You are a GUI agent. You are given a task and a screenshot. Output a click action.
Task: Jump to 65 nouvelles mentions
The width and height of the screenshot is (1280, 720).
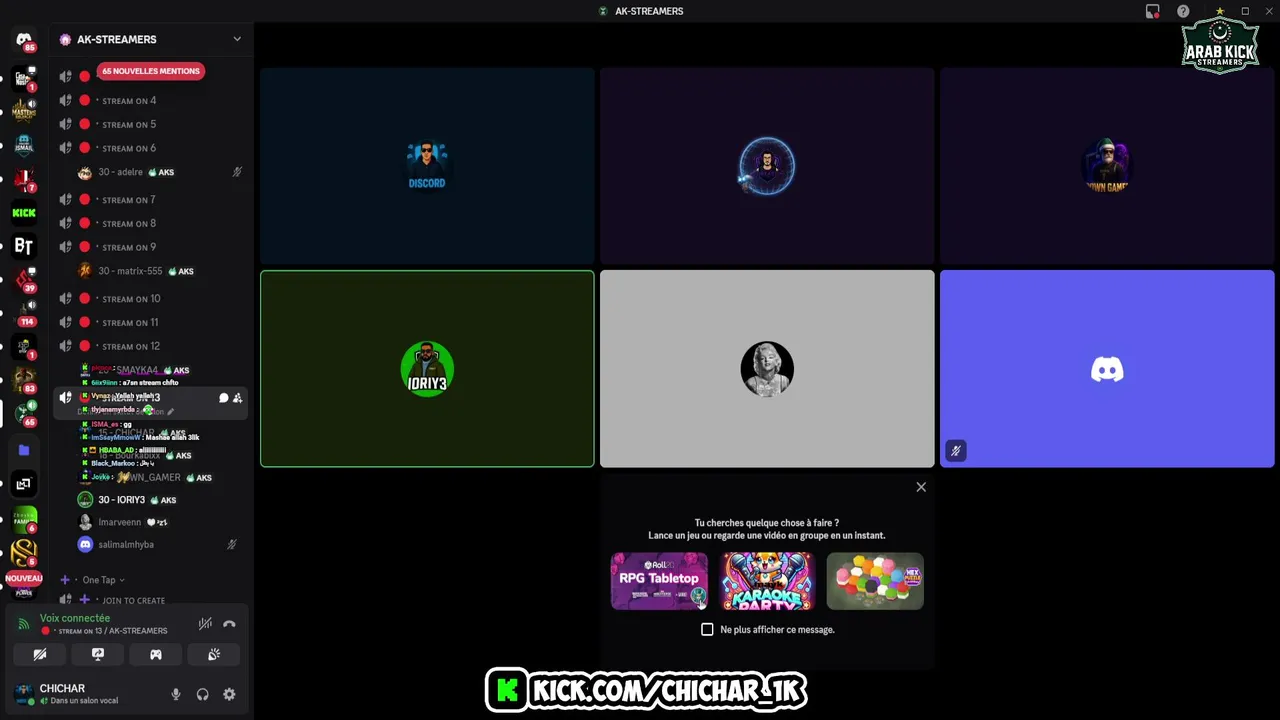tap(151, 71)
